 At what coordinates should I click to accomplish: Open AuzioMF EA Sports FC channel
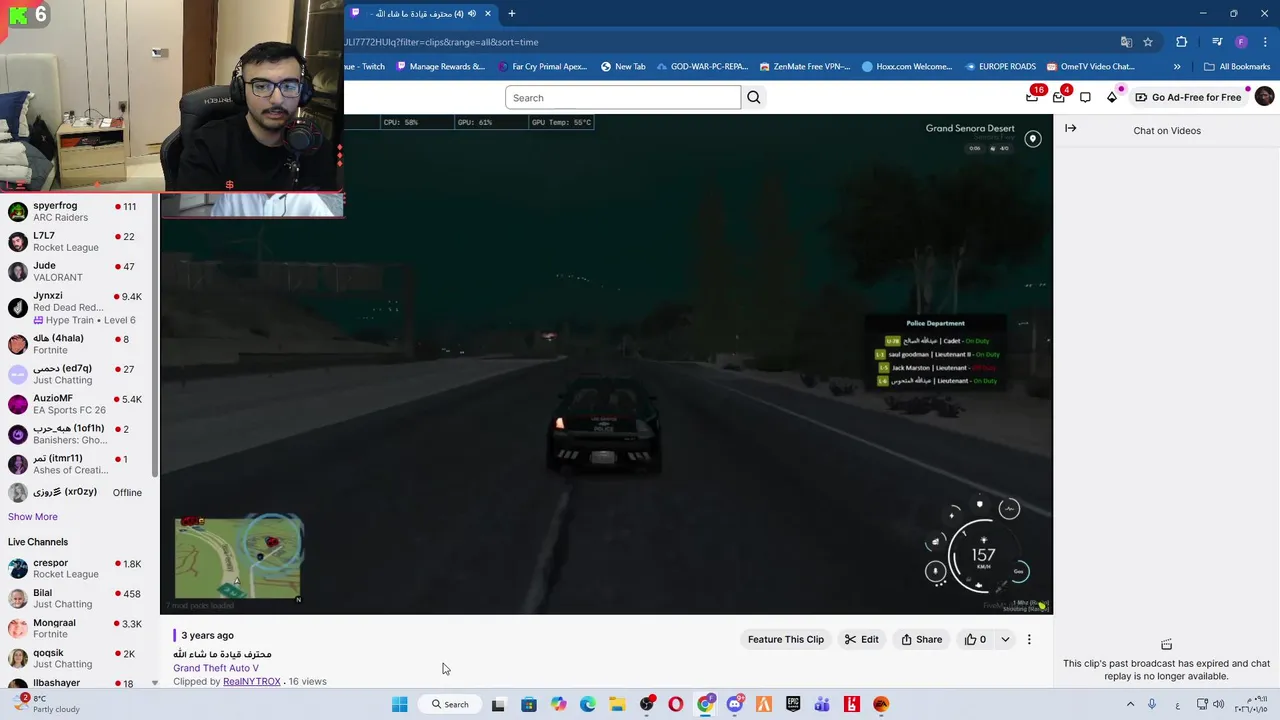(x=78, y=404)
